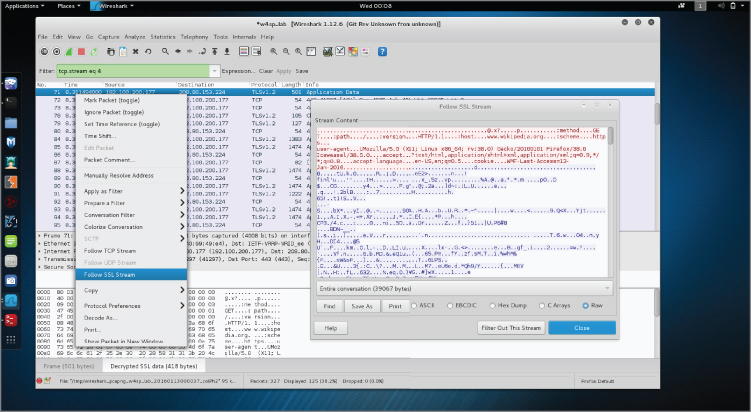Screen dimensions: 751x412
Task: Toggle auto scroll in live capture icon
Action: pyautogui.click(x=256, y=52)
